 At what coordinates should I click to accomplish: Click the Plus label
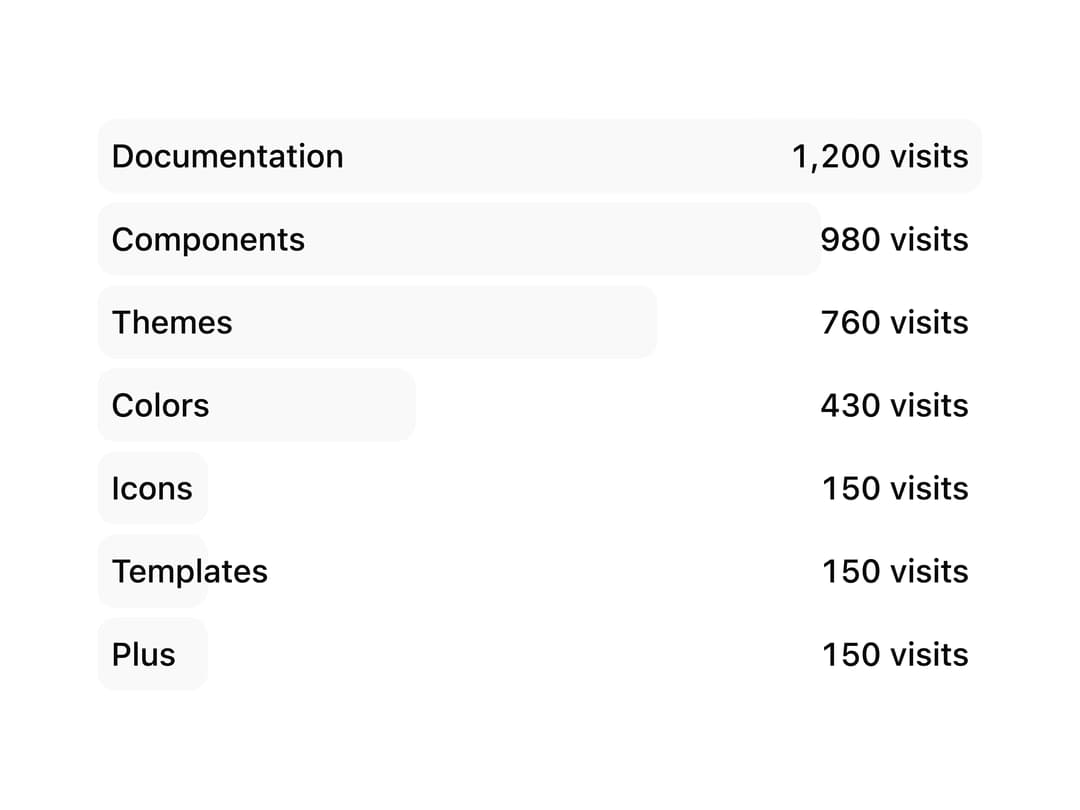tap(143, 654)
